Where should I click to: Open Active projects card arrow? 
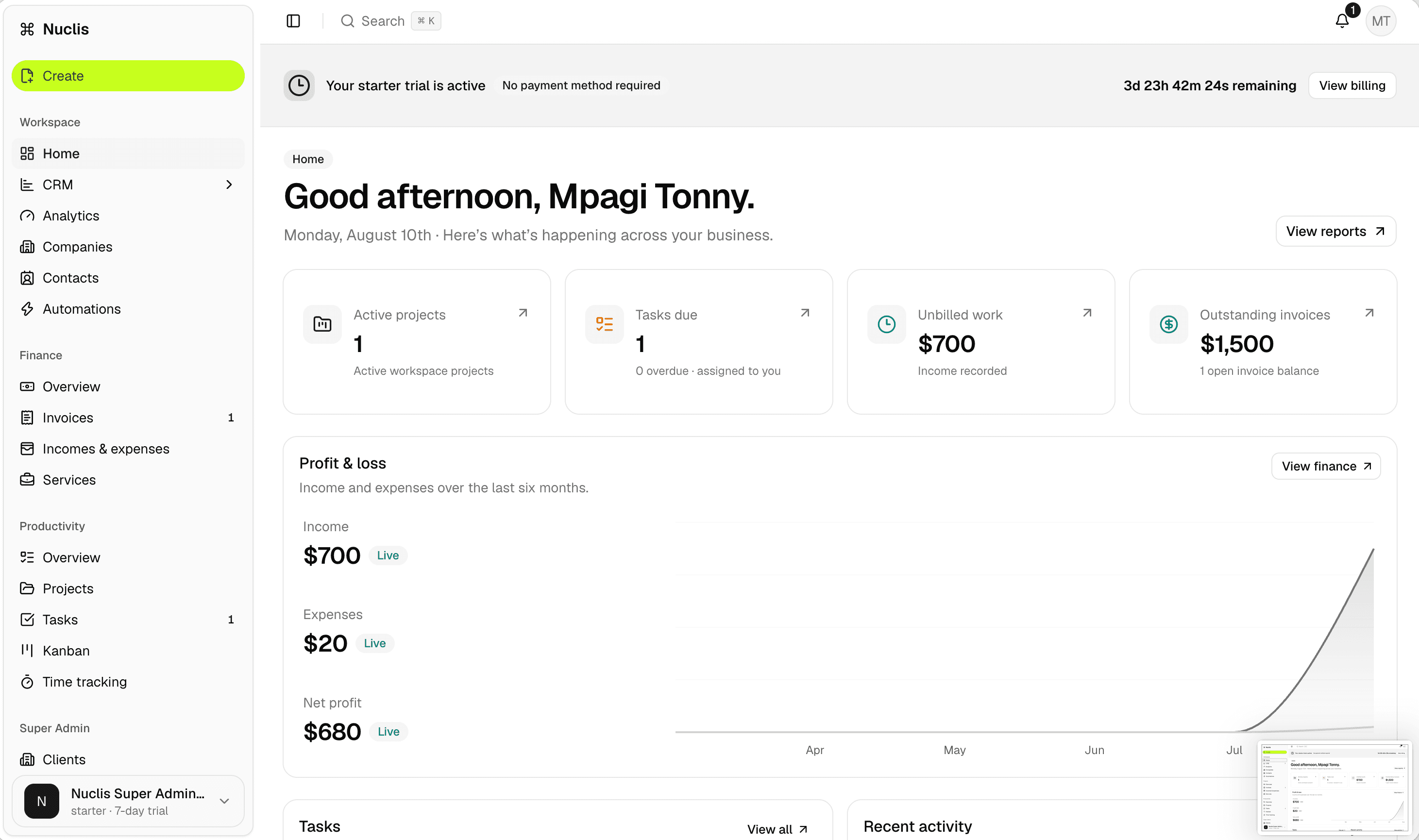click(523, 313)
